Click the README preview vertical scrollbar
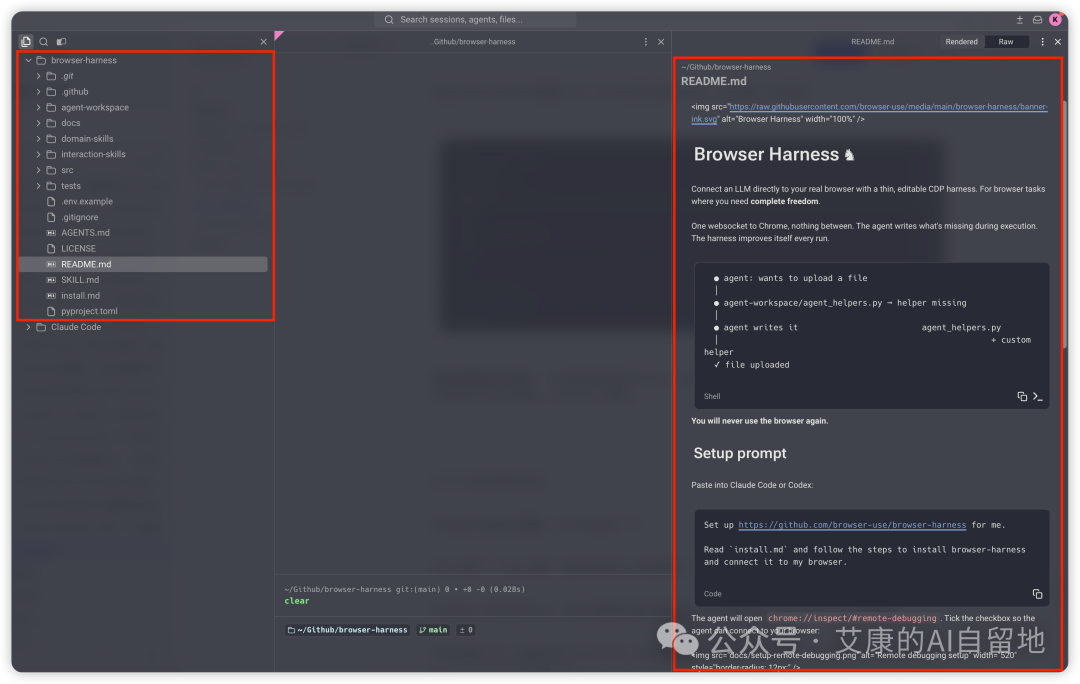 point(1065,224)
